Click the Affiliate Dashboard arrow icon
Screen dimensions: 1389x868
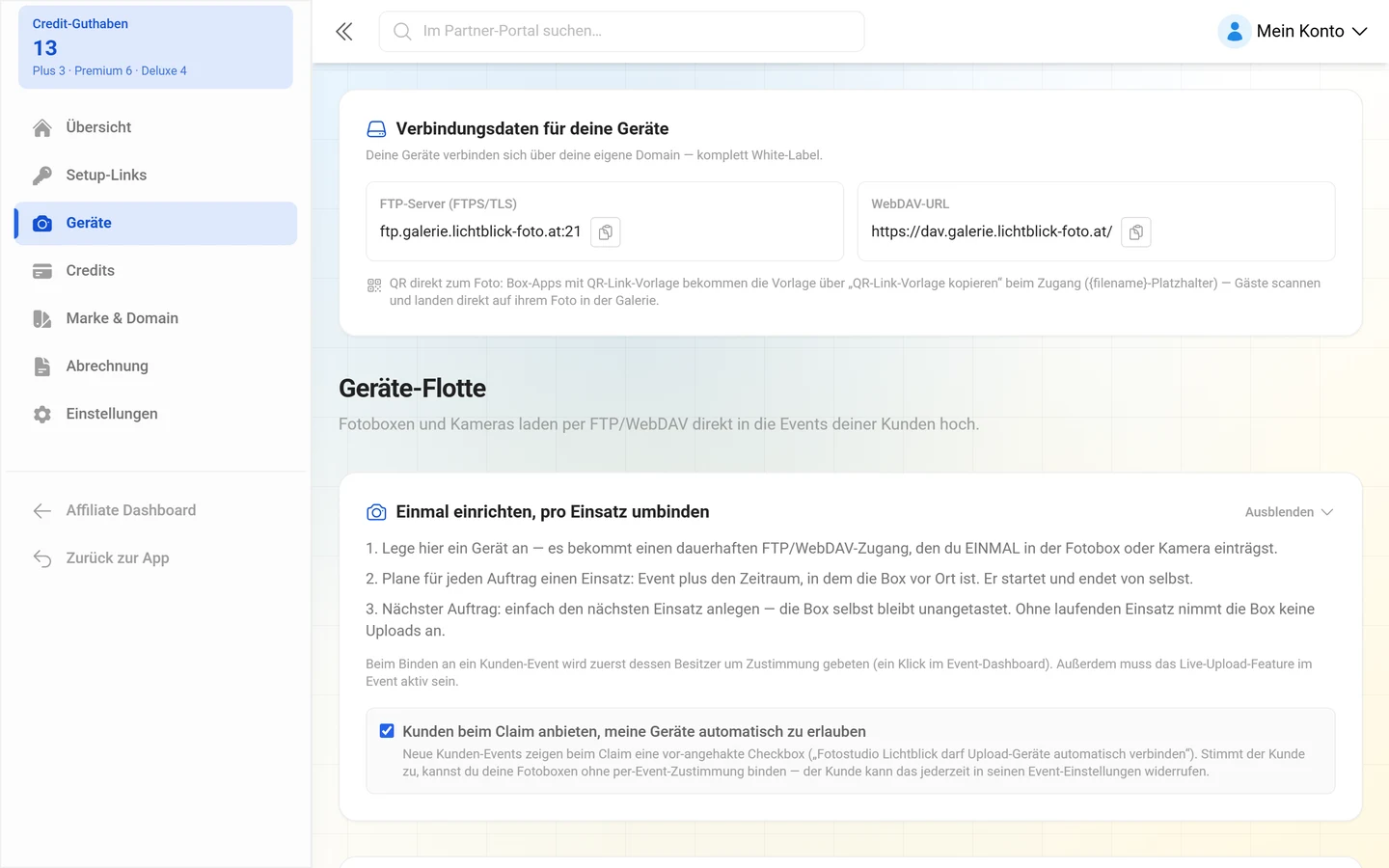42,511
